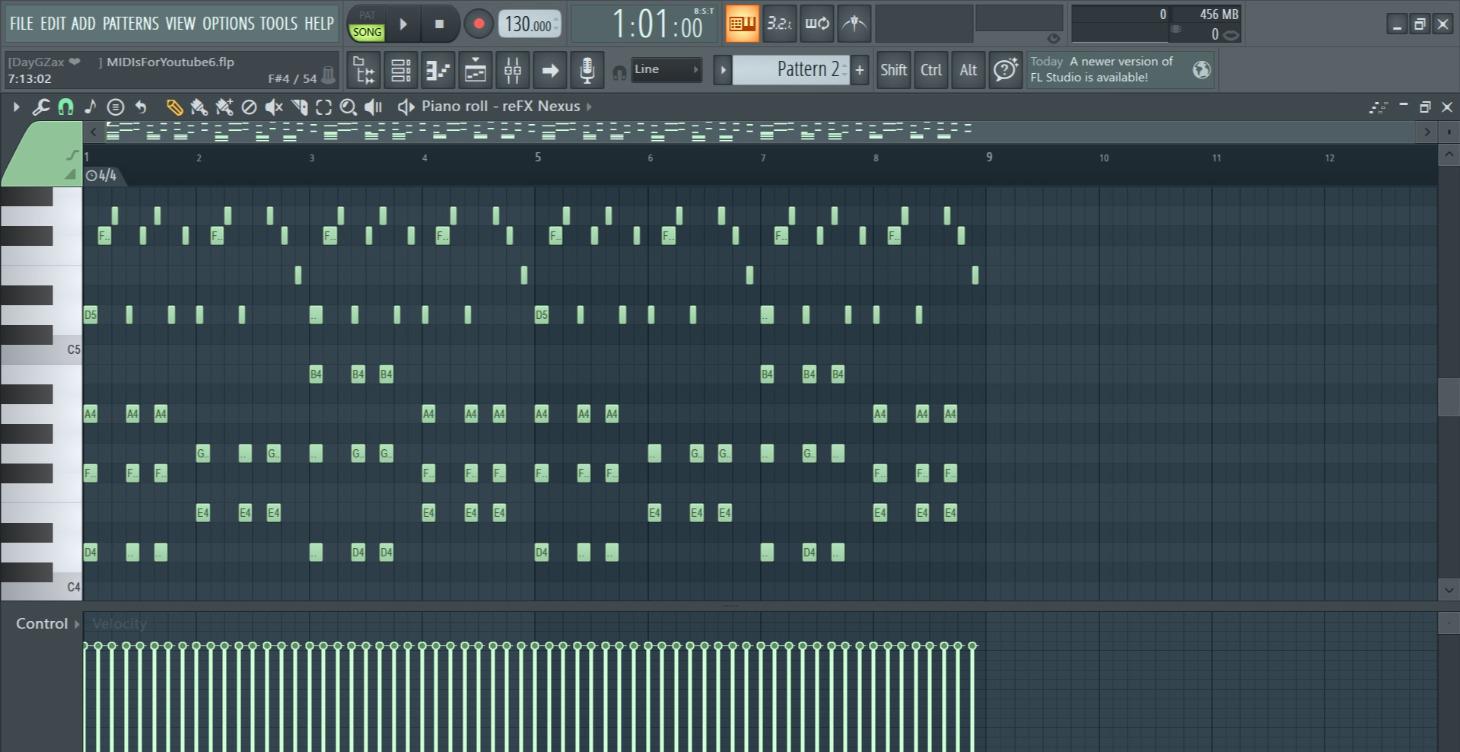Click the C5 piano key
The image size is (1460, 752).
[x=41, y=349]
